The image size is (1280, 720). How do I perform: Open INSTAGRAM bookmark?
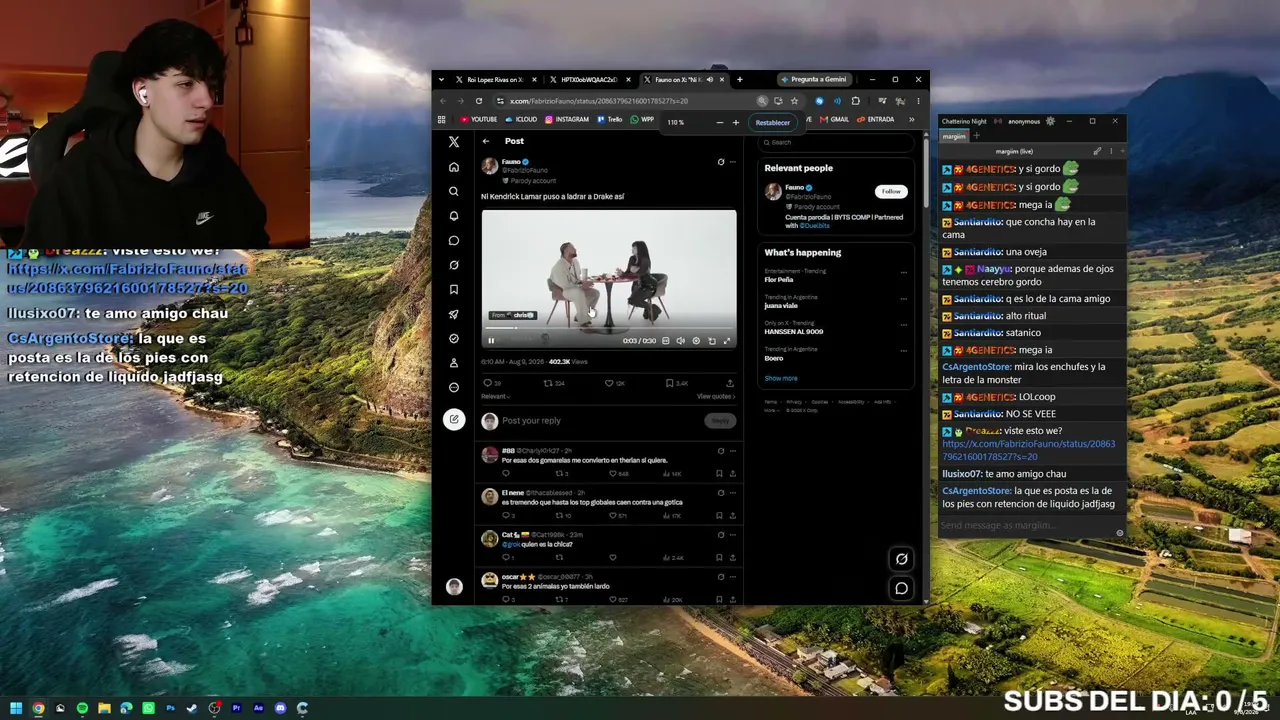click(x=567, y=119)
